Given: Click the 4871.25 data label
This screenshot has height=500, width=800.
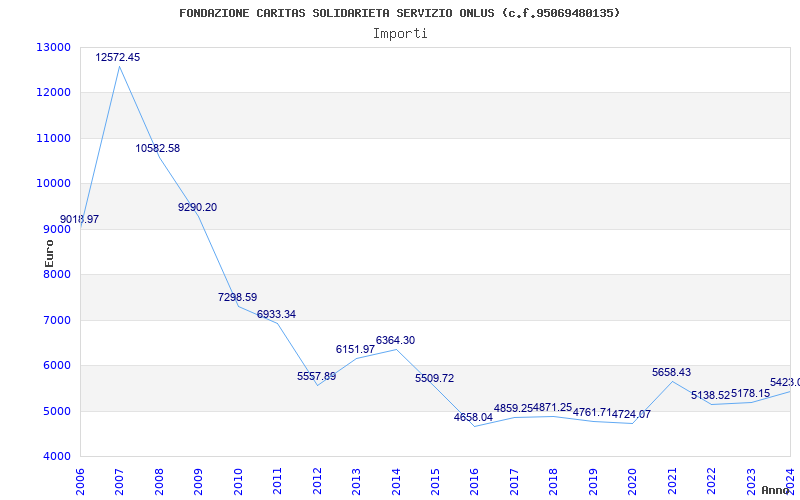Looking at the screenshot, I should pyautogui.click(x=553, y=408).
